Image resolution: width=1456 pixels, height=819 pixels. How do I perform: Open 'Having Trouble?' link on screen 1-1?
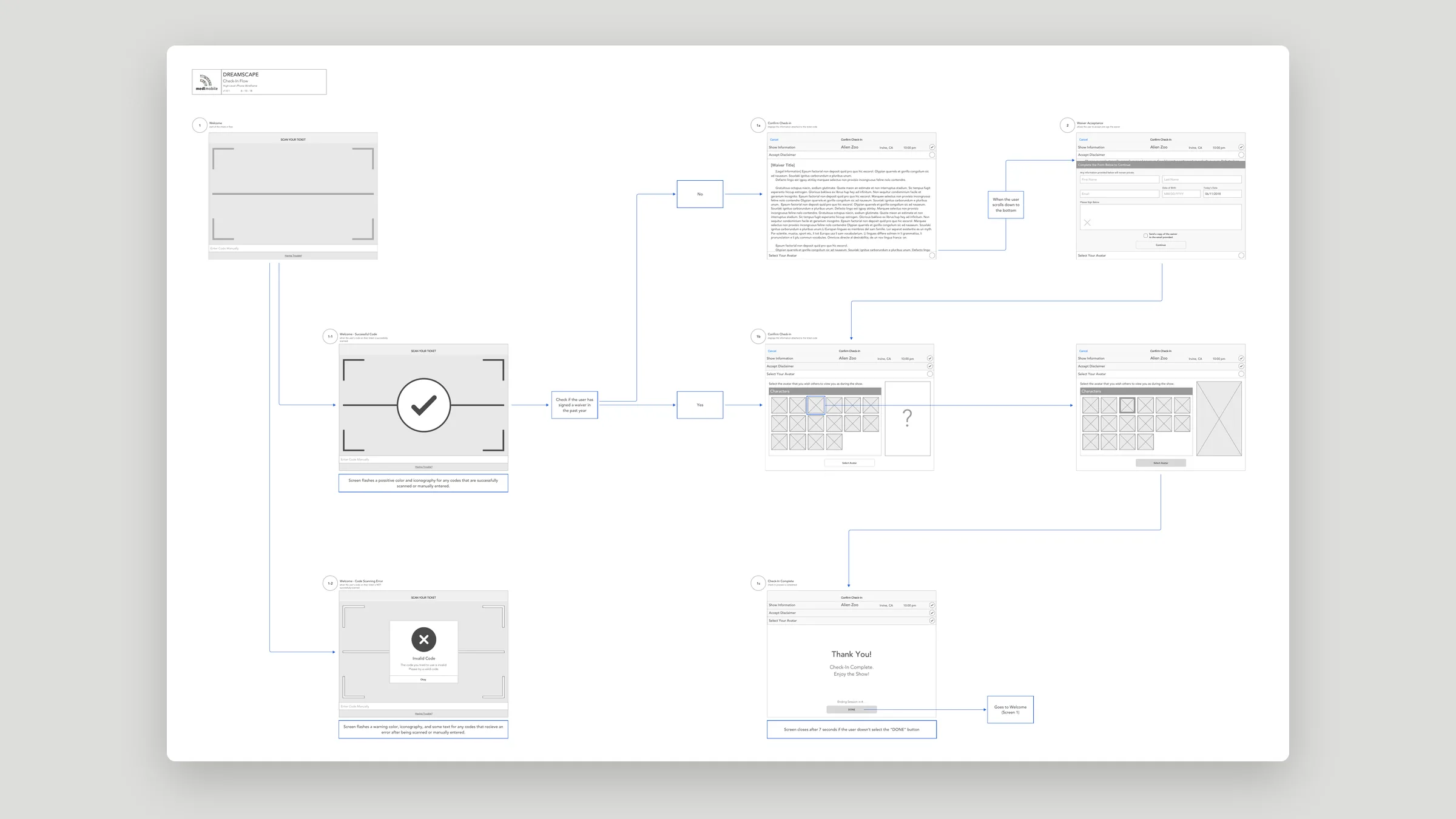coord(423,467)
